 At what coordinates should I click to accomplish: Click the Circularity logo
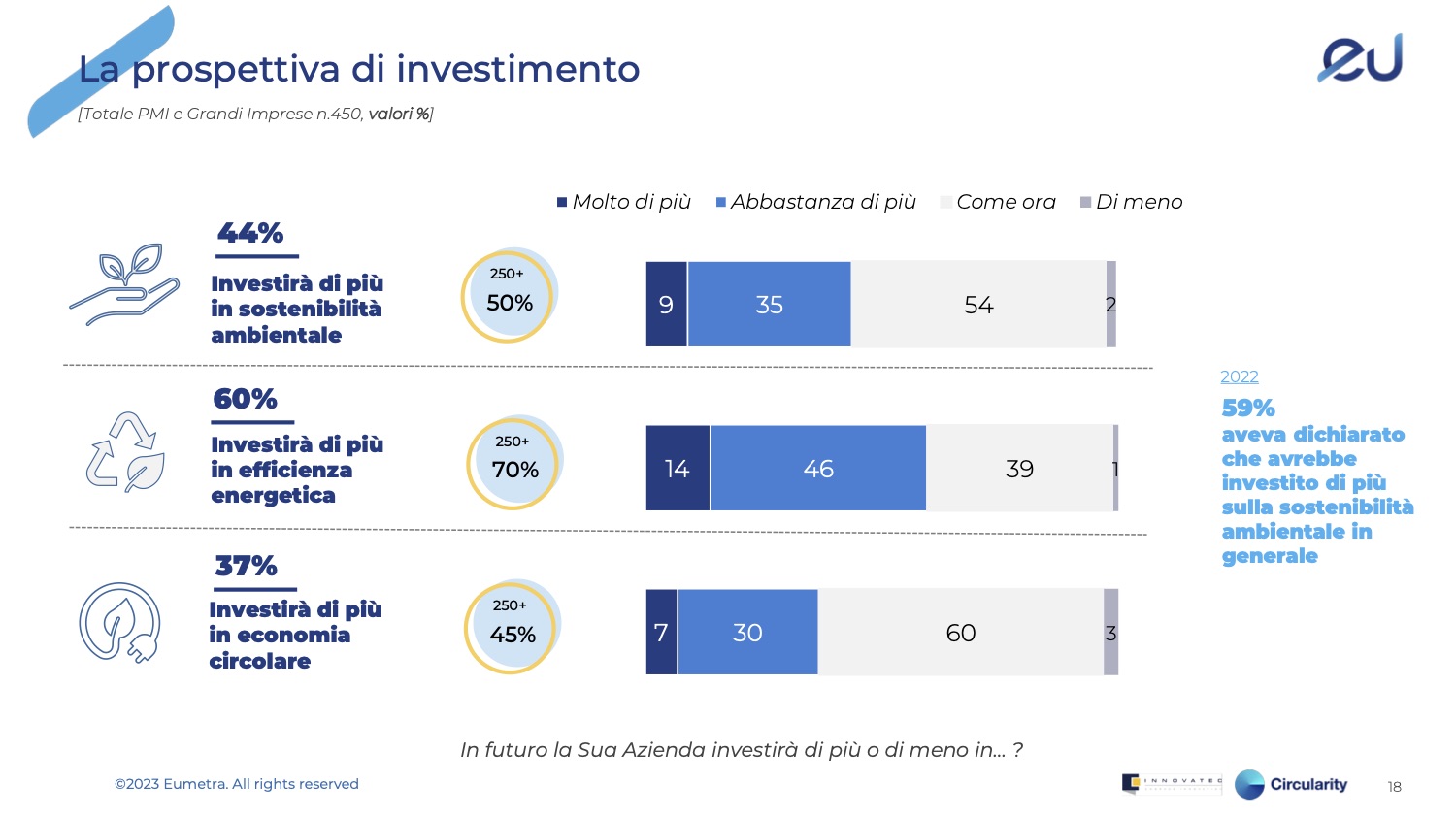coord(1291,784)
